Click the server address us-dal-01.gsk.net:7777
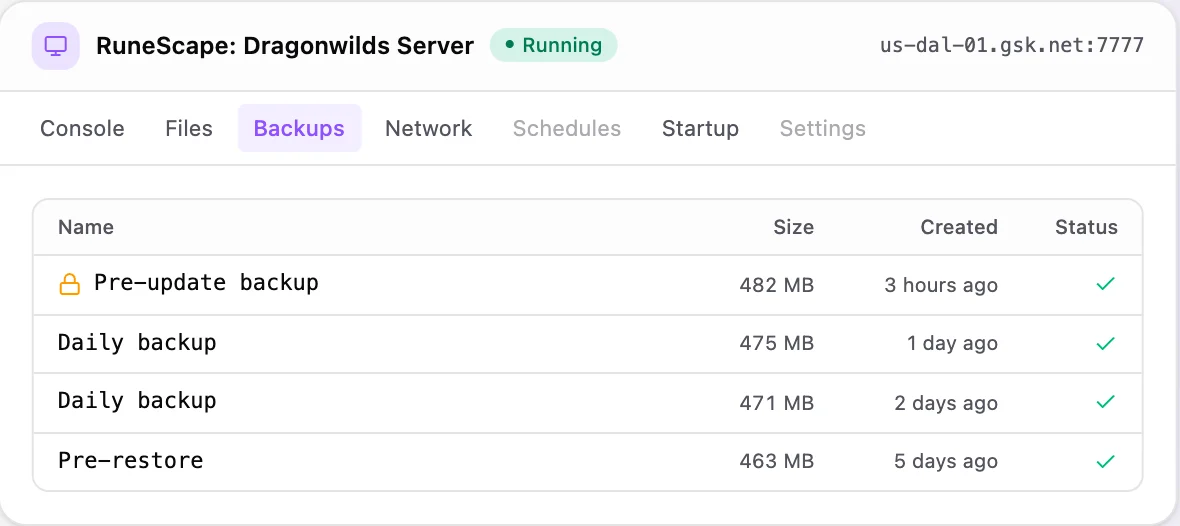1180x526 pixels. pos(1011,45)
